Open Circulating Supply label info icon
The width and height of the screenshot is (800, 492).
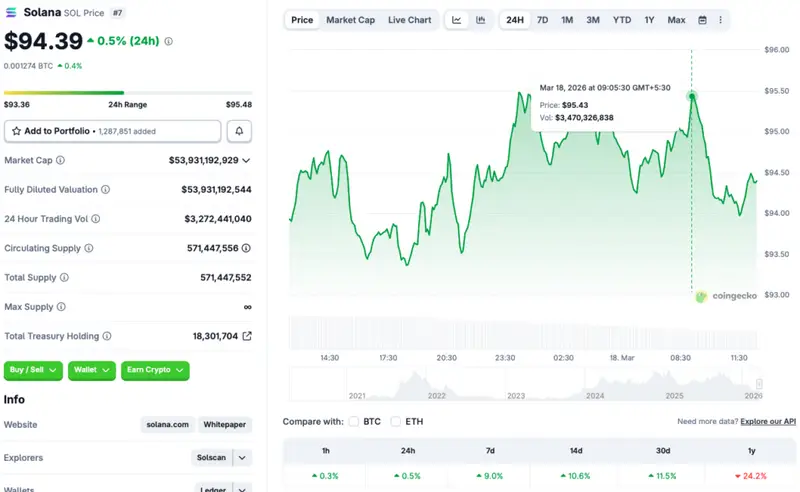tap(89, 248)
